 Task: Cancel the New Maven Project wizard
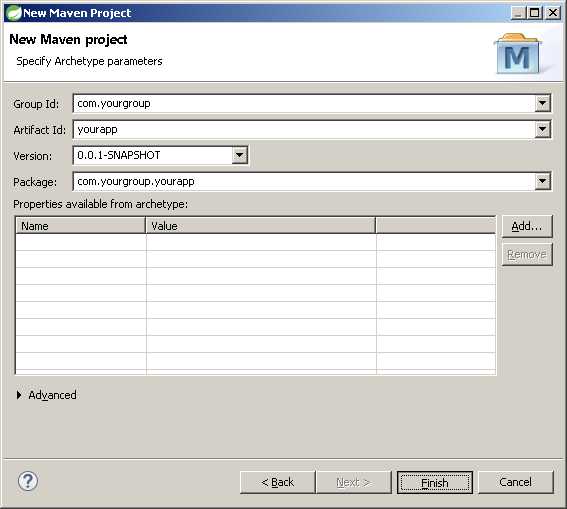pyautogui.click(x=516, y=482)
